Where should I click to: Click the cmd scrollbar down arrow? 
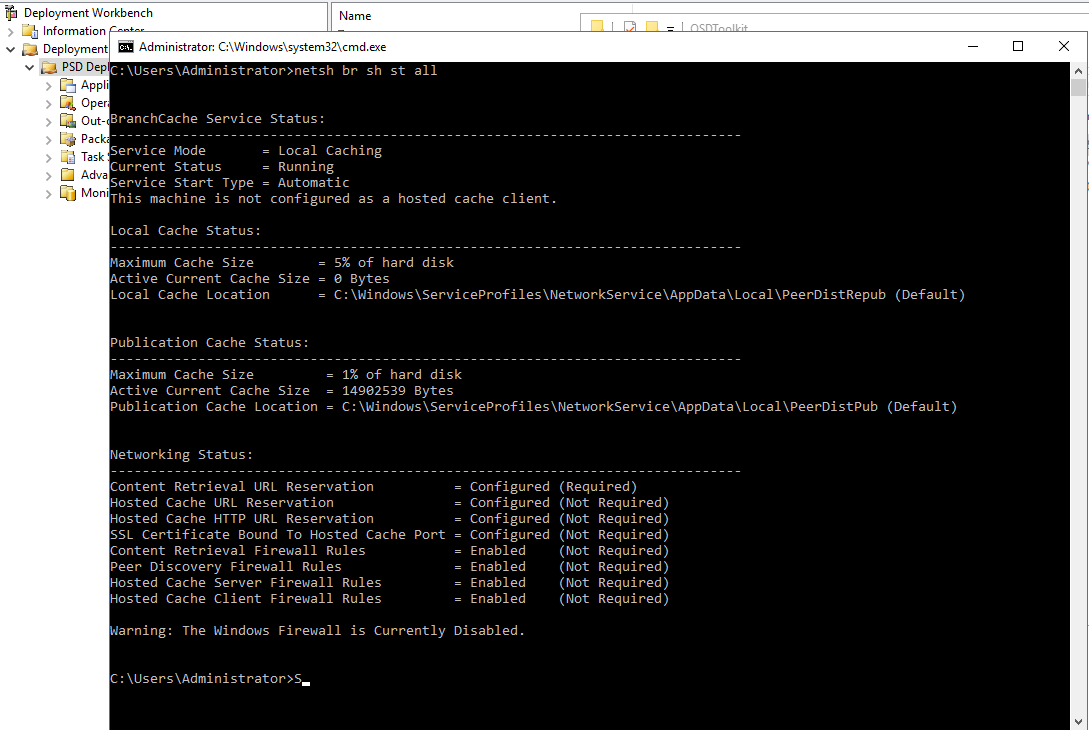(1078, 722)
